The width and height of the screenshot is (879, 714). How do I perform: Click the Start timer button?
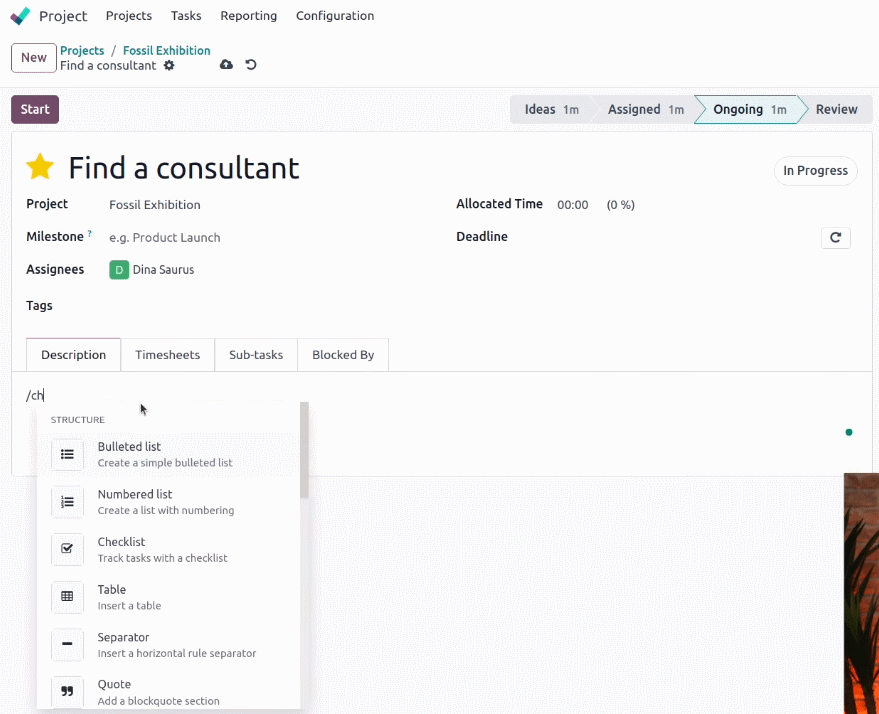[x=35, y=109]
